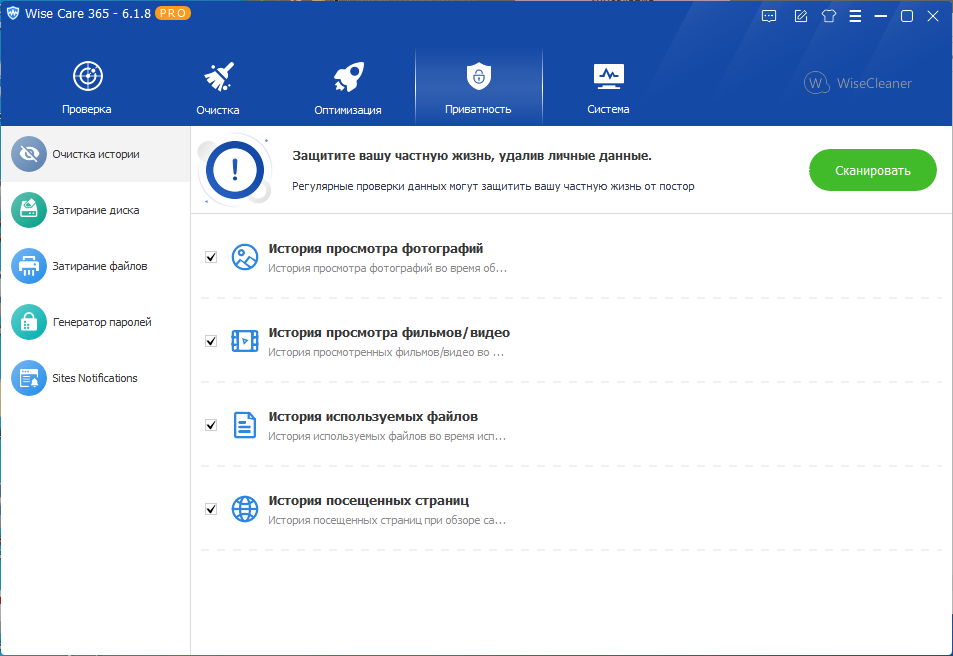
Task: Click the Генератор паролей lock icon
Action: coord(29,322)
